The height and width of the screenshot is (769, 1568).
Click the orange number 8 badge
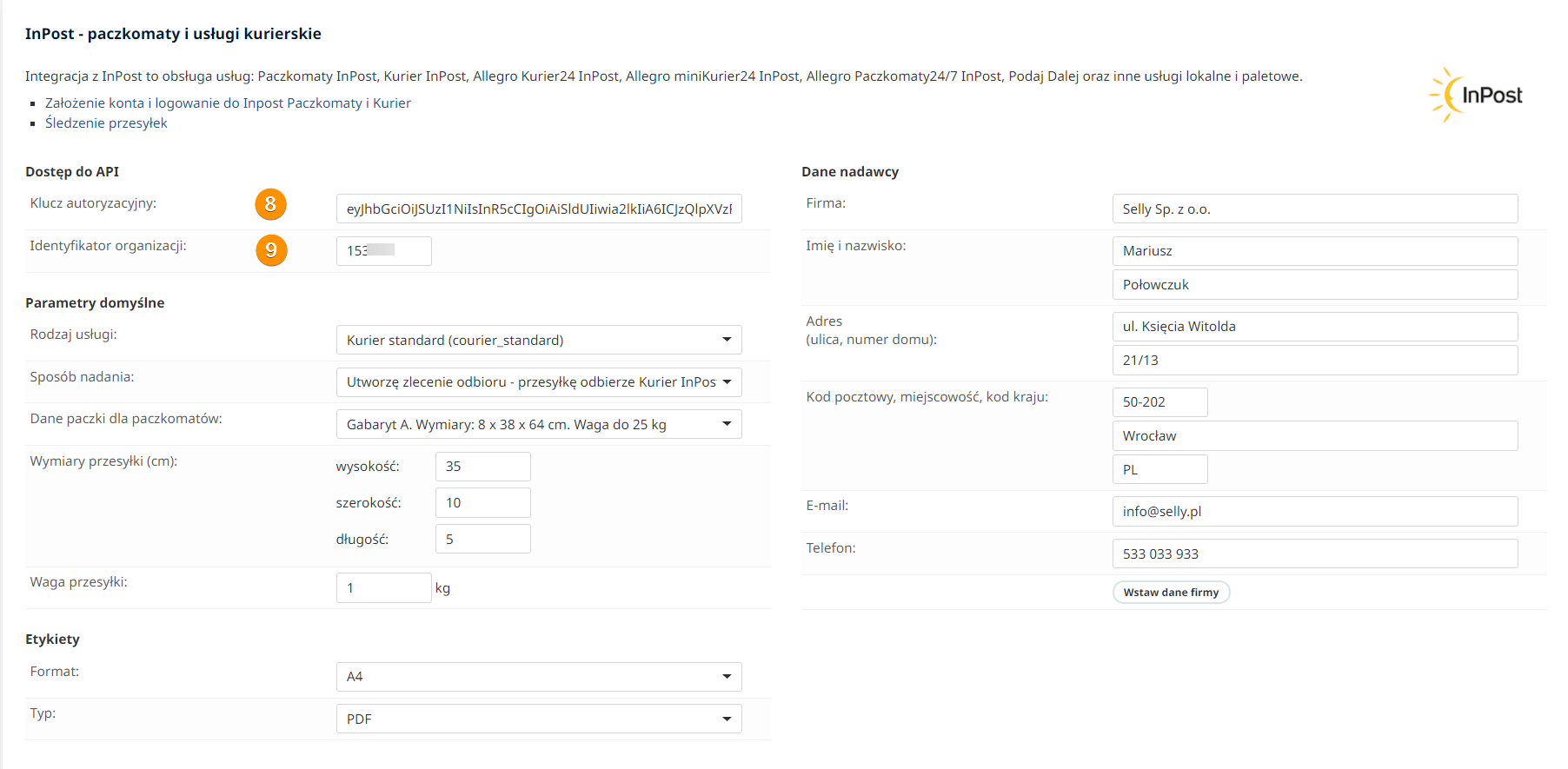coord(270,204)
